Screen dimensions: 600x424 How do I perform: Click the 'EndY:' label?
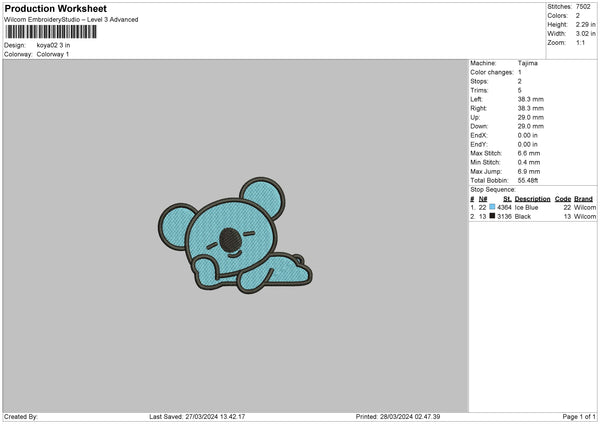pyautogui.click(x=479, y=145)
